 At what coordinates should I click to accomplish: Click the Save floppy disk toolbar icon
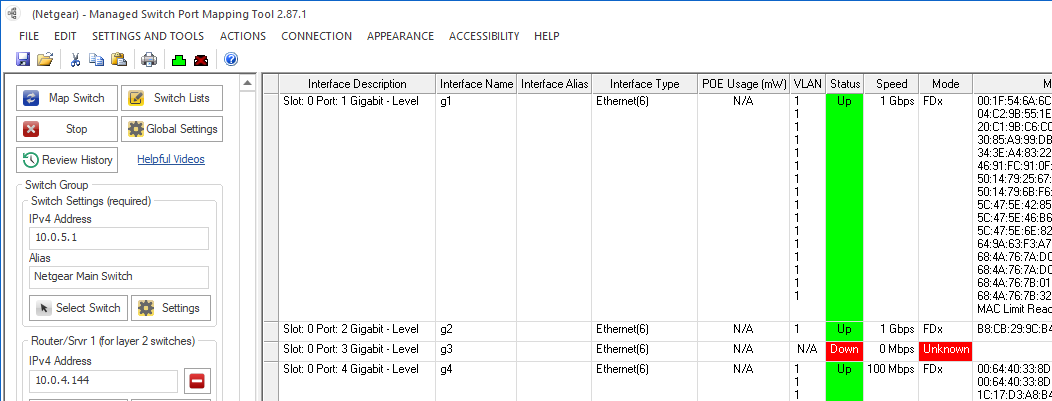(23, 60)
